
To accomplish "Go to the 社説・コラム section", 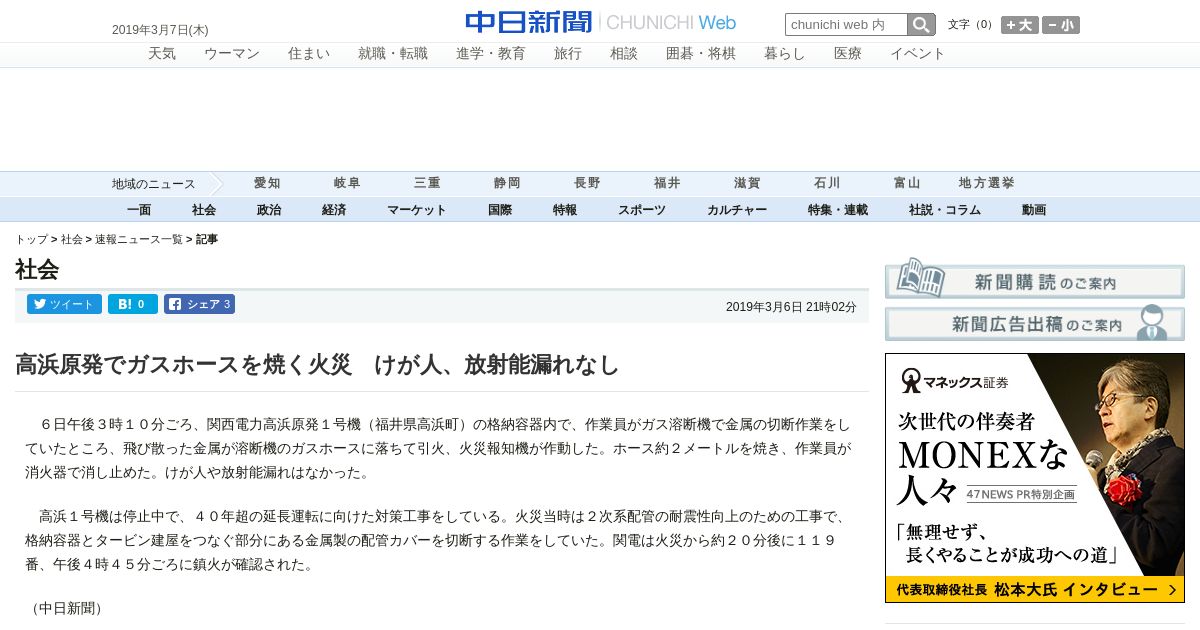I will (945, 210).
